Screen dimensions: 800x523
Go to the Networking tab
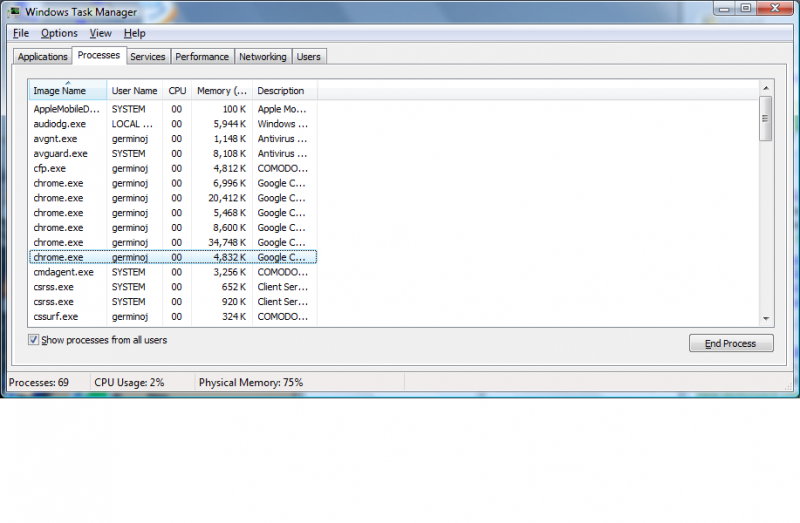coord(263,57)
